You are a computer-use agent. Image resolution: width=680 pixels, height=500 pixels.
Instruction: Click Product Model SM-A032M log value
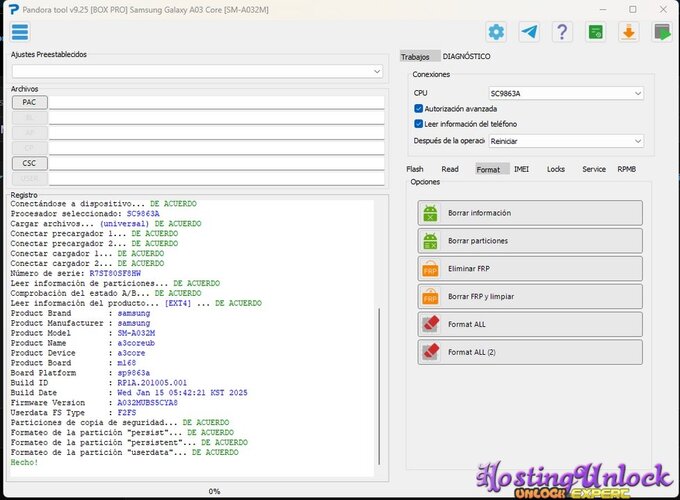tap(136, 333)
